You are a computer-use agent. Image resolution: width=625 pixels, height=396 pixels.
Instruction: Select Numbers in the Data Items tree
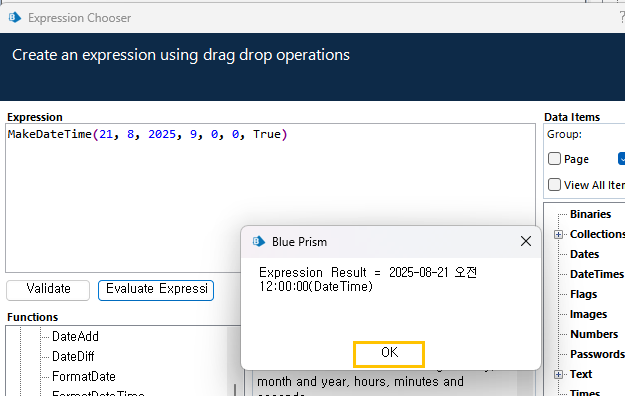594,334
